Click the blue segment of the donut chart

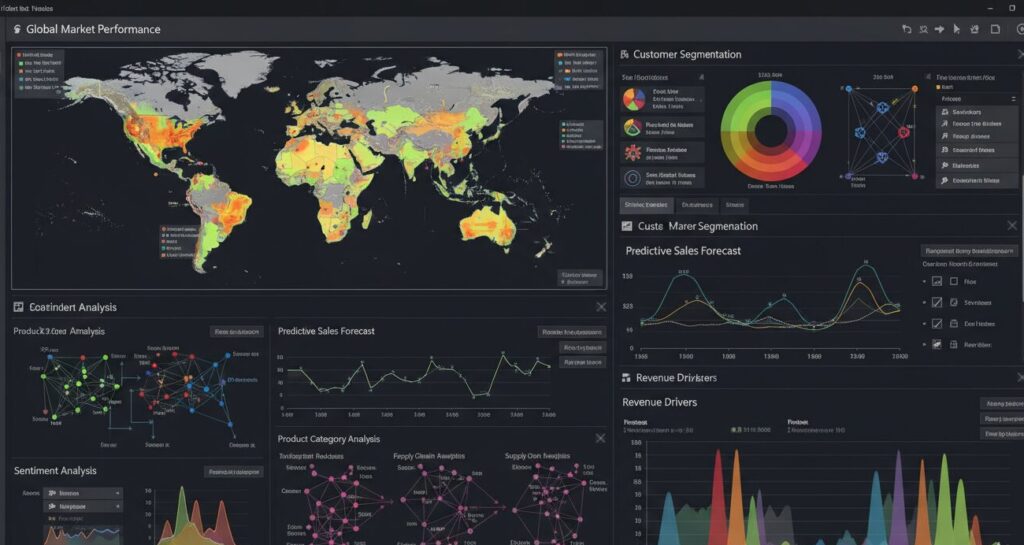point(801,112)
